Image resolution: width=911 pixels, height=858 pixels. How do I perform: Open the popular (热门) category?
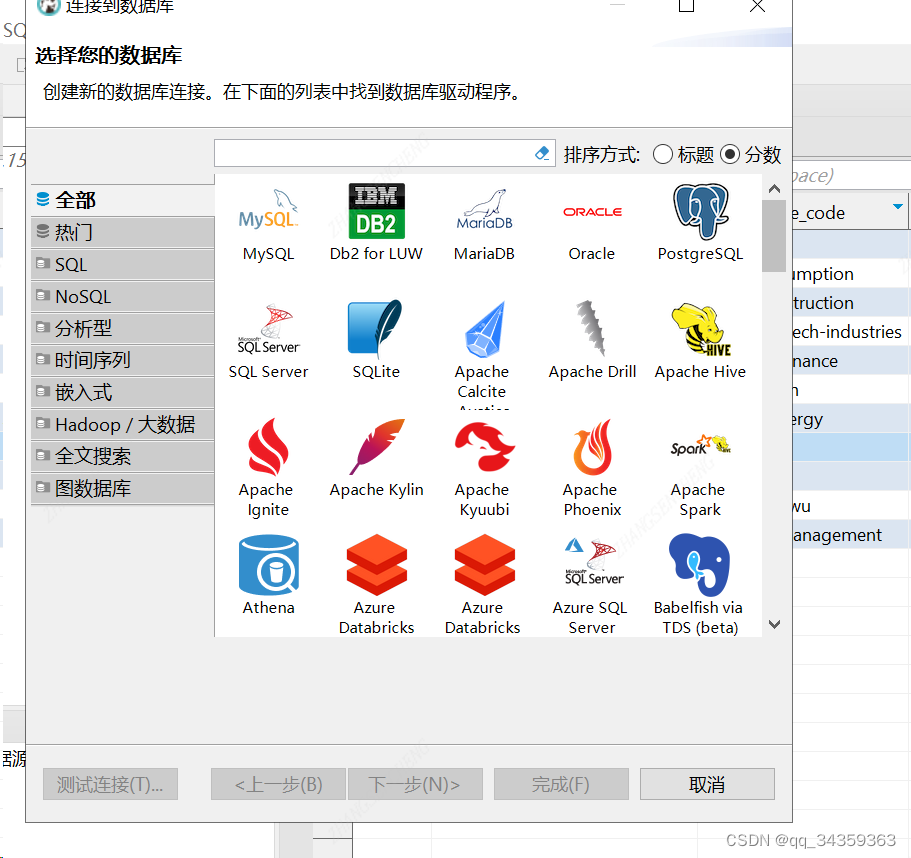123,232
